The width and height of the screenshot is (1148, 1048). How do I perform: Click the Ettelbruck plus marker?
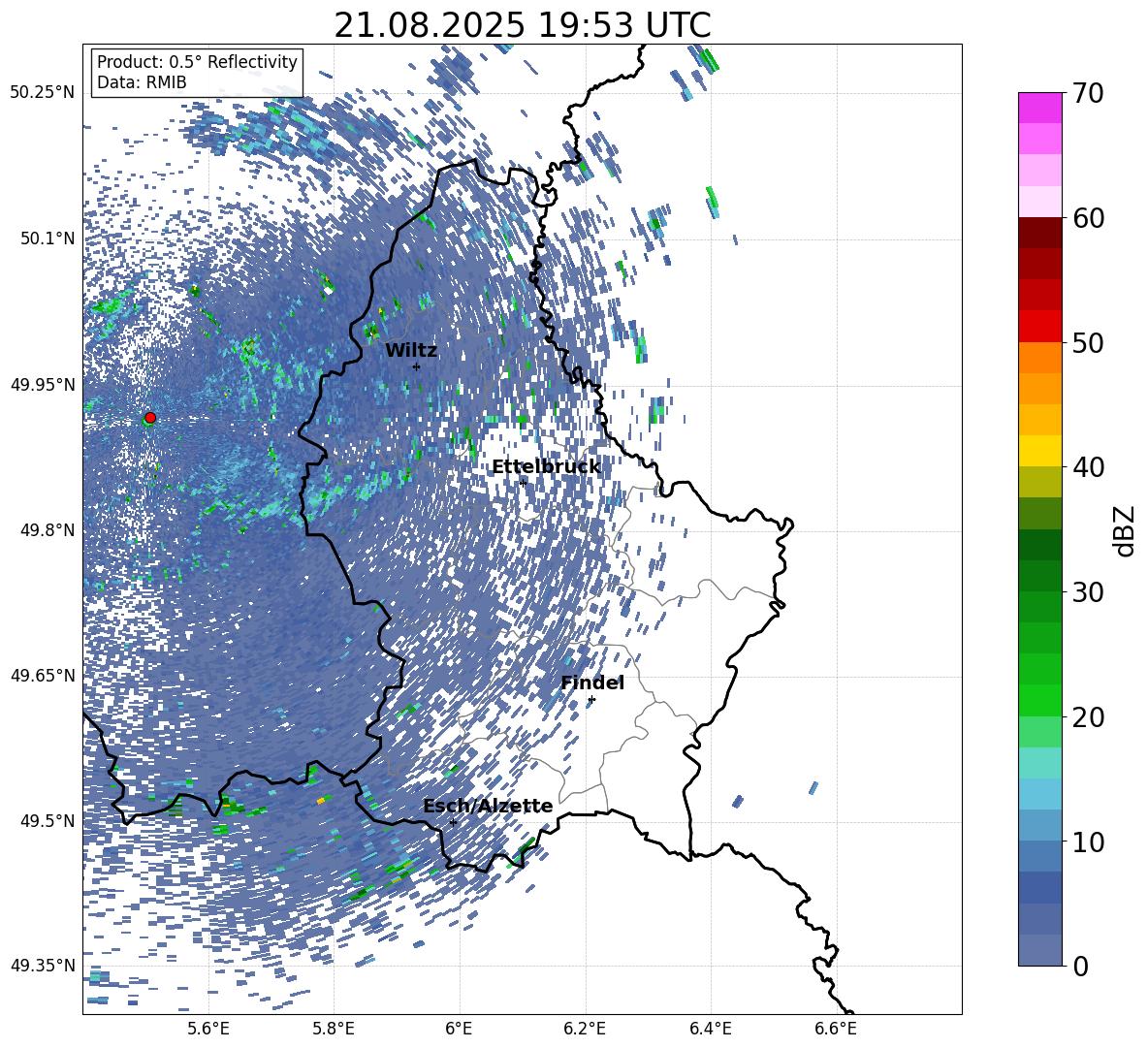coord(523,482)
